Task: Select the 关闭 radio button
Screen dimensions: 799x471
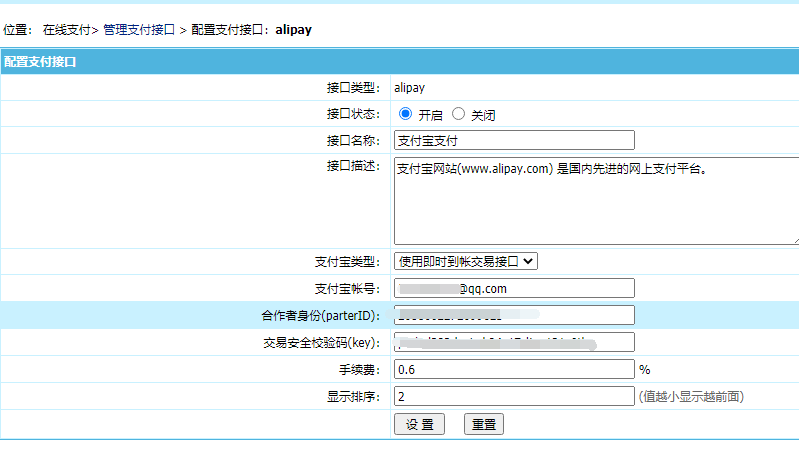Action: pyautogui.click(x=459, y=114)
